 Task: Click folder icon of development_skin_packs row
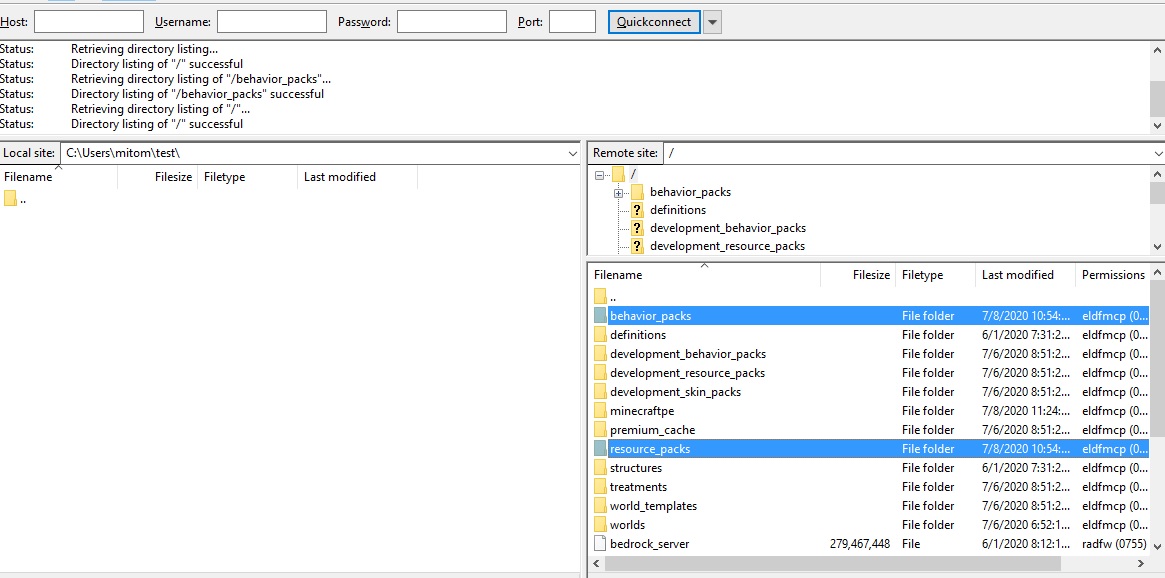pyautogui.click(x=600, y=392)
